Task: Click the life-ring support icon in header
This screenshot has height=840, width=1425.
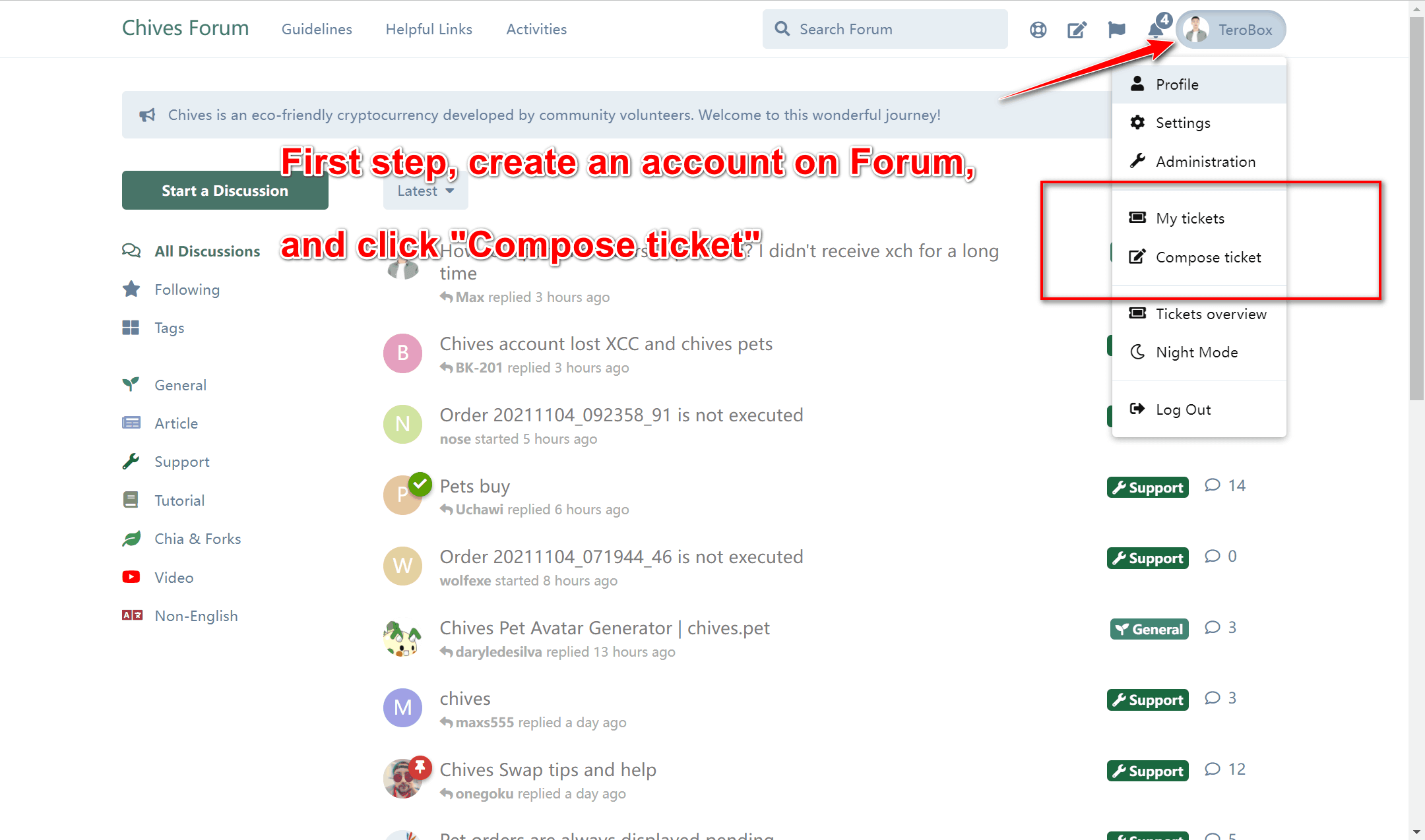Action: coord(1038,30)
